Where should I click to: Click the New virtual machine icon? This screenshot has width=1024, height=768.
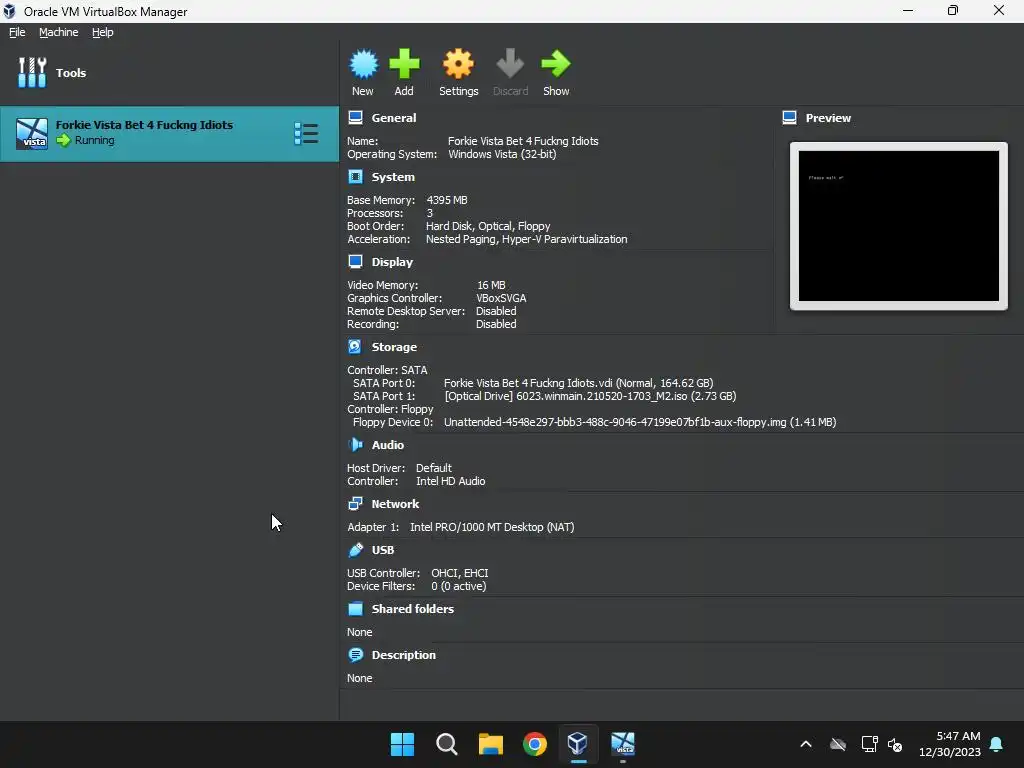(363, 64)
